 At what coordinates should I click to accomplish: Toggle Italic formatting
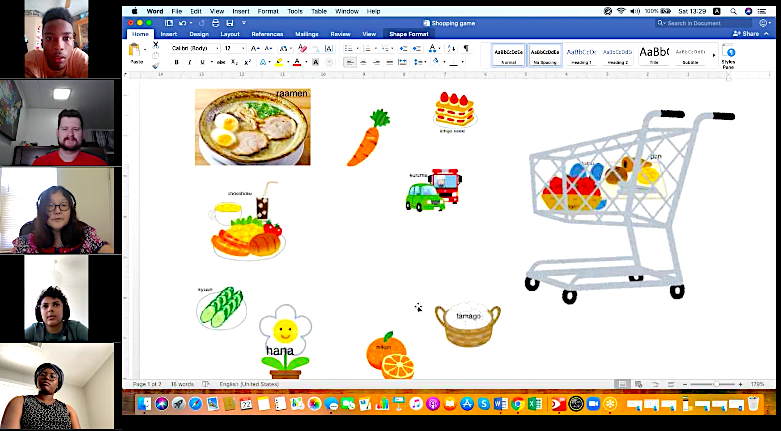click(189, 62)
